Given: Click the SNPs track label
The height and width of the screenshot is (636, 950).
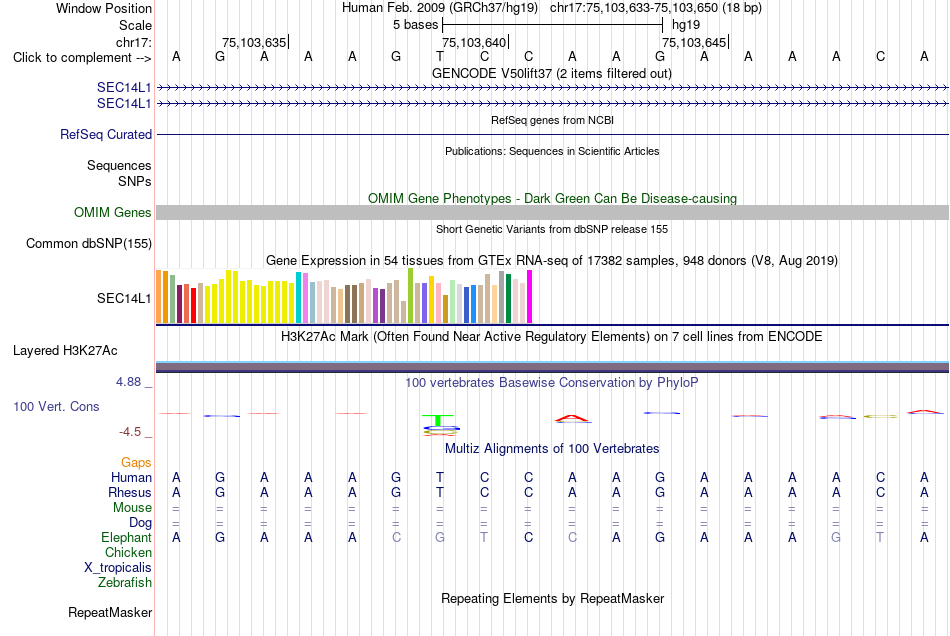Looking at the screenshot, I should [135, 181].
